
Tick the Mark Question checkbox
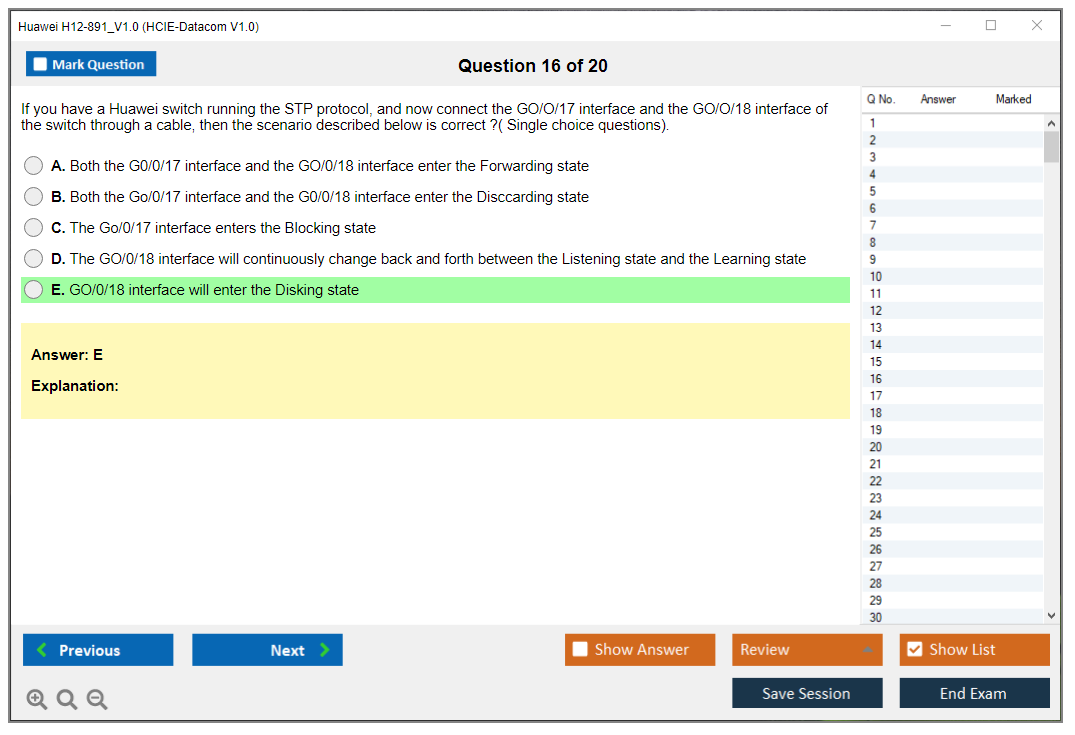(41, 65)
